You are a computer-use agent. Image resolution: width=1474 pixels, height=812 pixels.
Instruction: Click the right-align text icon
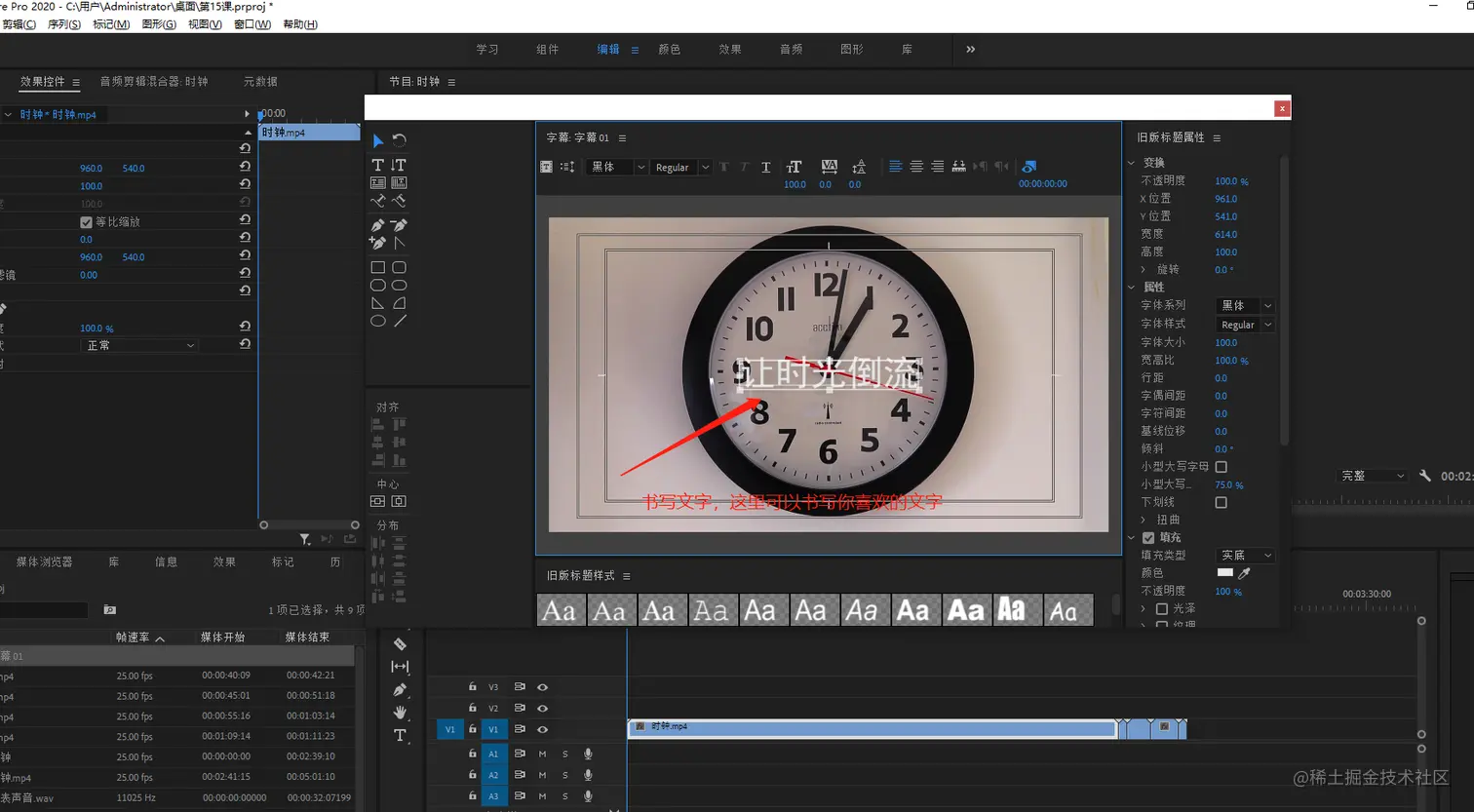point(937,167)
